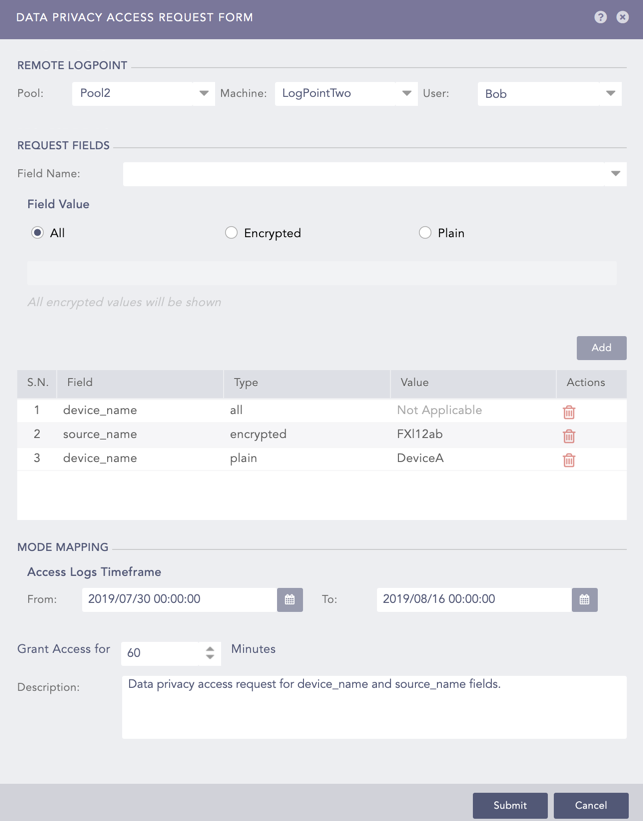The height and width of the screenshot is (821, 643).
Task: Delete the device_name plain DeviceA row
Action: point(569,459)
